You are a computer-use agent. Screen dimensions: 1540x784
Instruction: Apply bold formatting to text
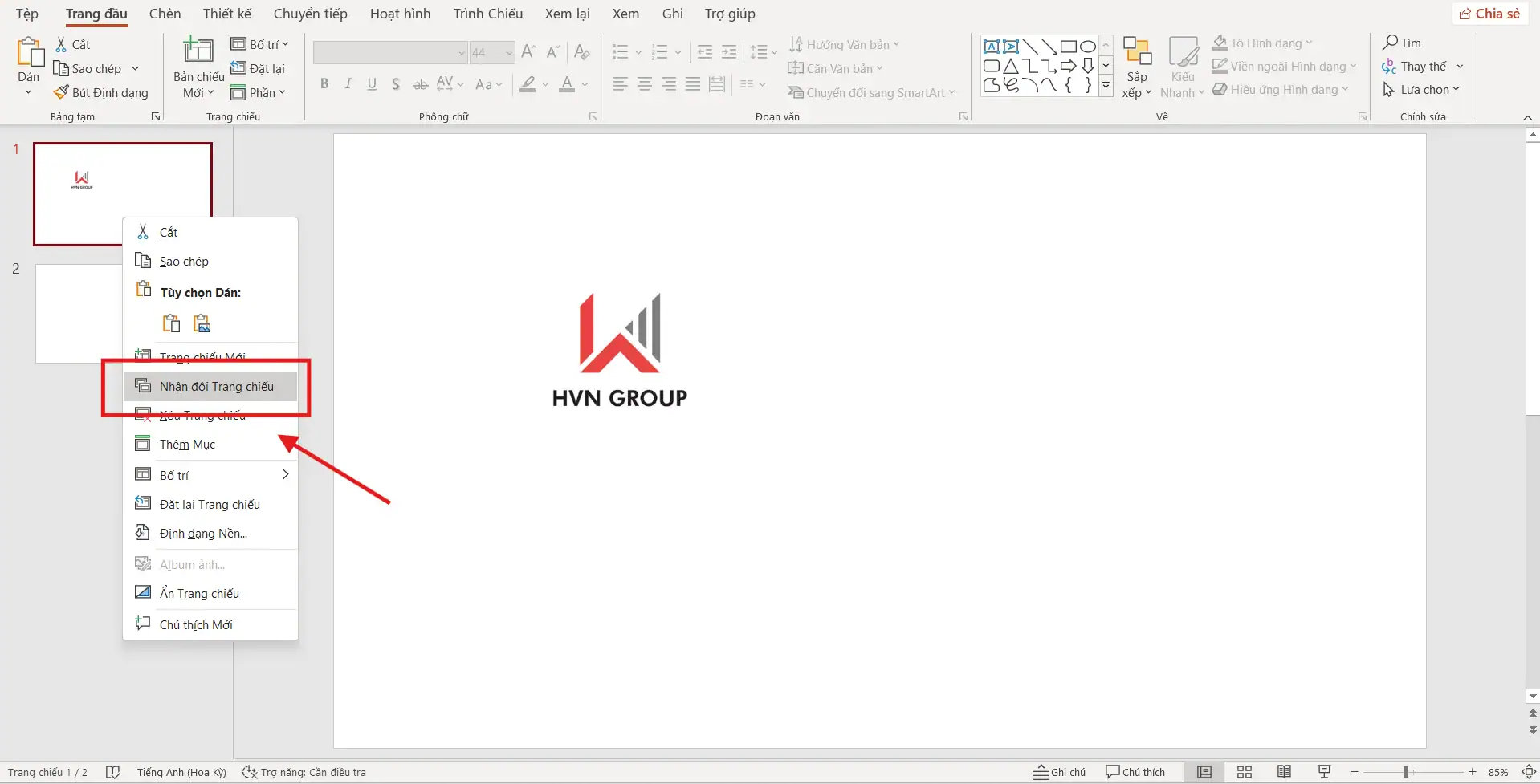tap(324, 83)
